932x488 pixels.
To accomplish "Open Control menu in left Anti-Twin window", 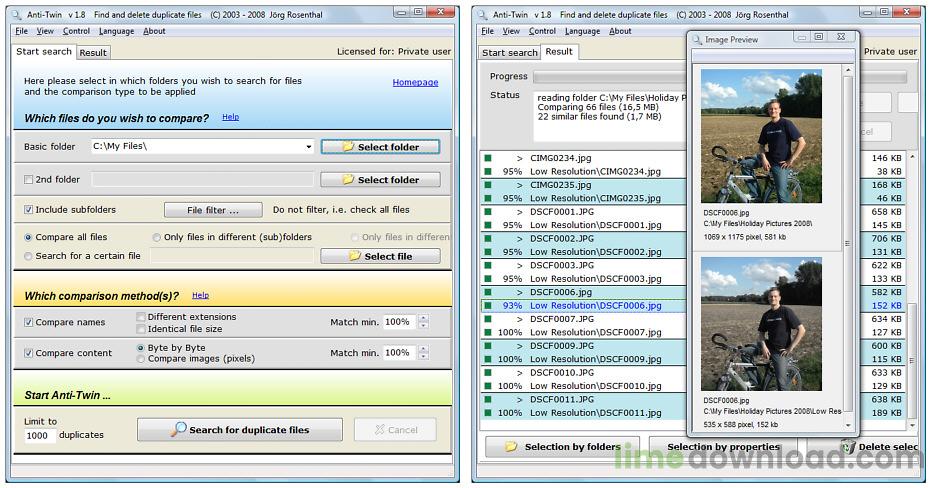I will pyautogui.click(x=77, y=31).
